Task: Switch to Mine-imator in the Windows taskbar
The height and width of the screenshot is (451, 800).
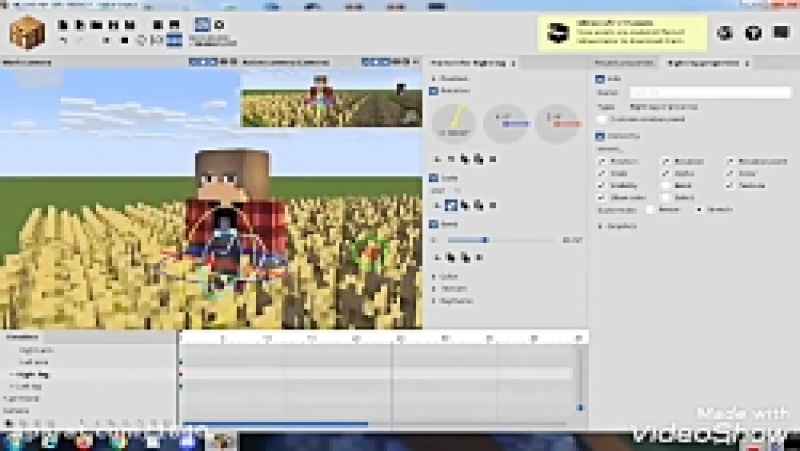Action: (x=221, y=441)
